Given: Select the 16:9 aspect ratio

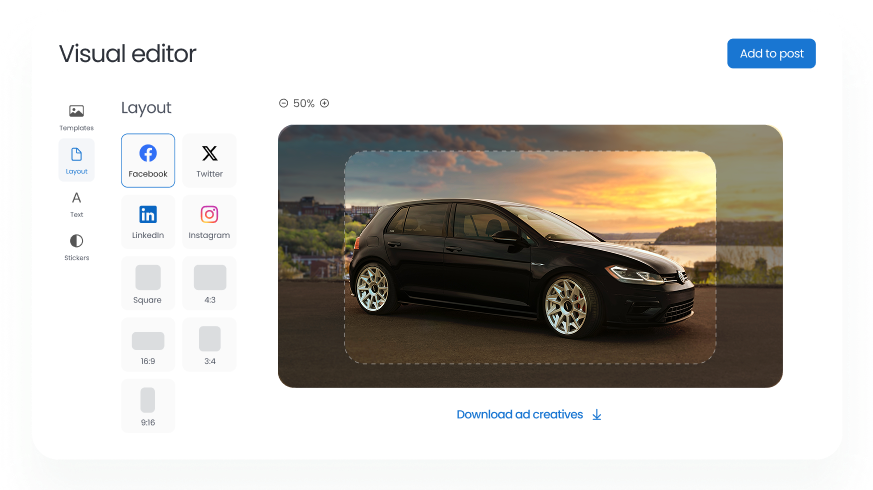Looking at the screenshot, I should (x=148, y=344).
